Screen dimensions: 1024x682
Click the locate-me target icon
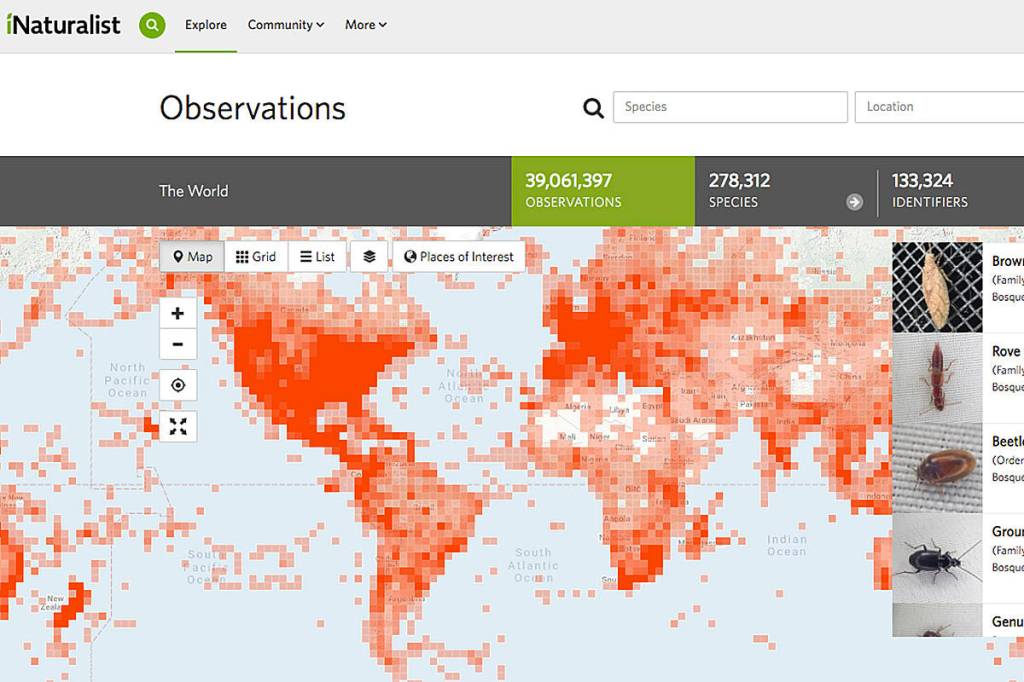(178, 386)
